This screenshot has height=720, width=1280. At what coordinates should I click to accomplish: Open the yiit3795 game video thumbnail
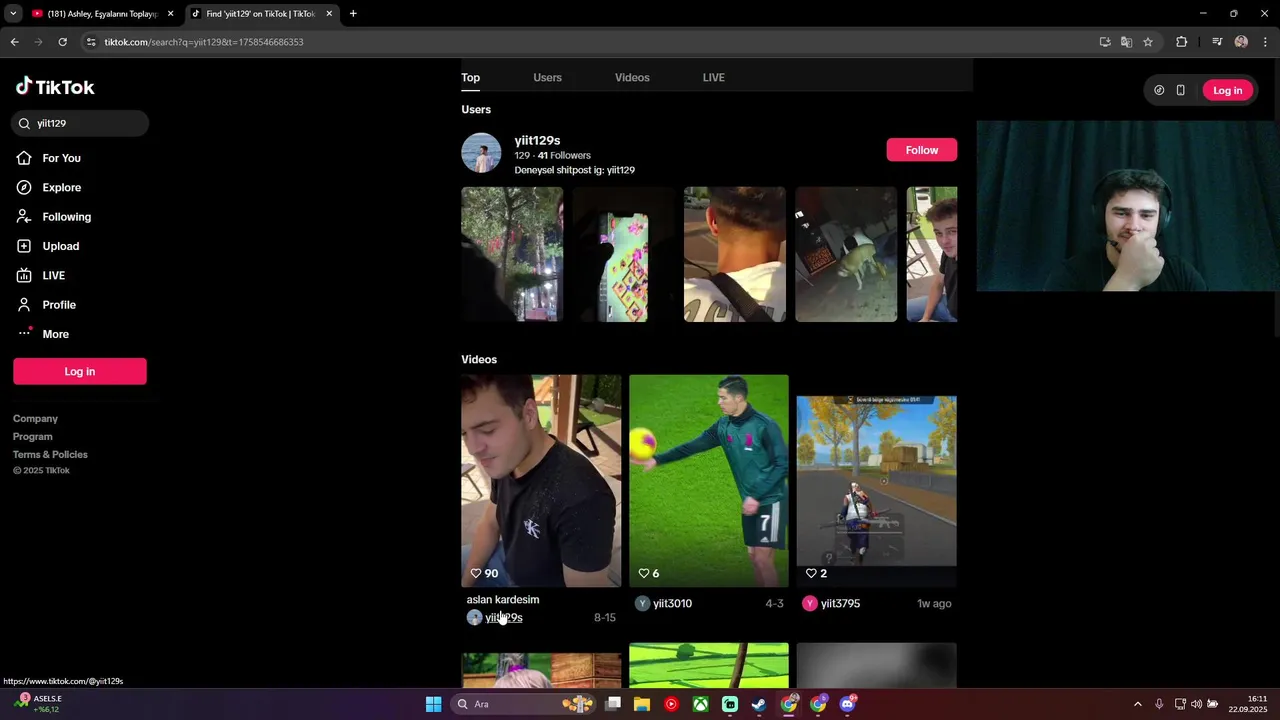click(876, 481)
